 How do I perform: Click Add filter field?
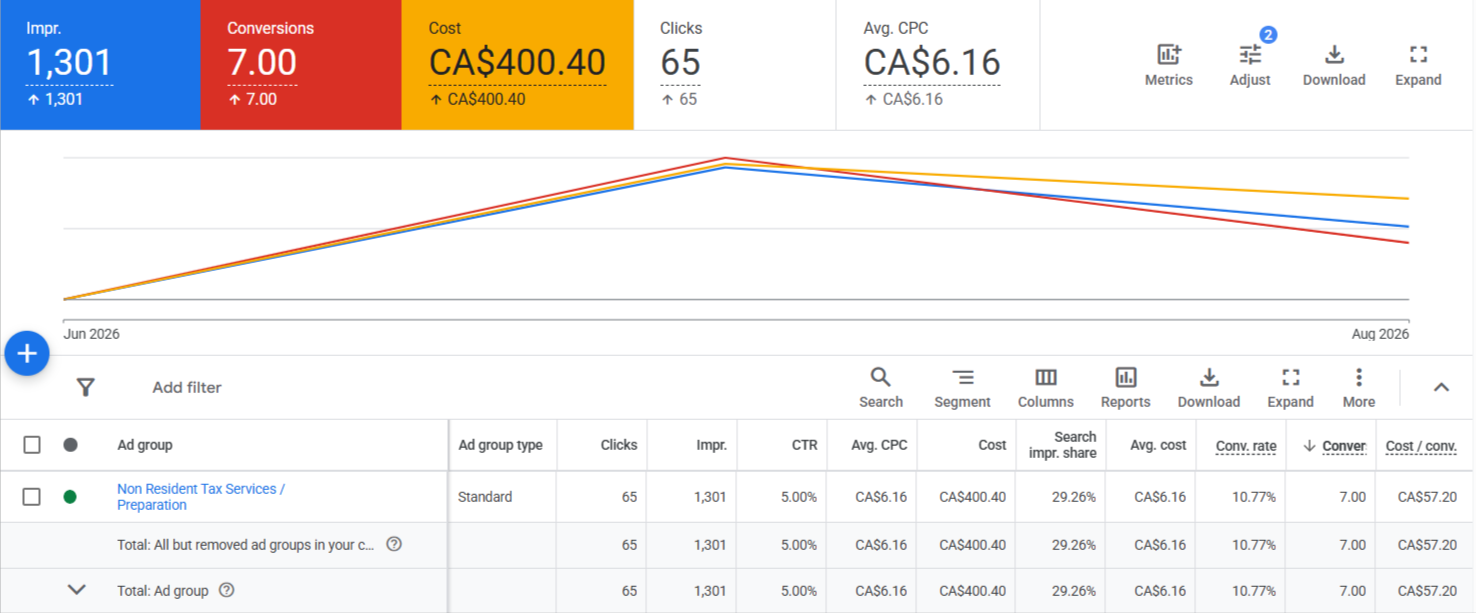[187, 387]
